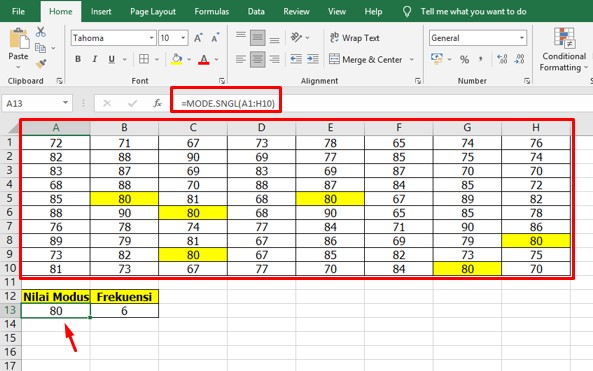Switch to the Insert tab

101,11
